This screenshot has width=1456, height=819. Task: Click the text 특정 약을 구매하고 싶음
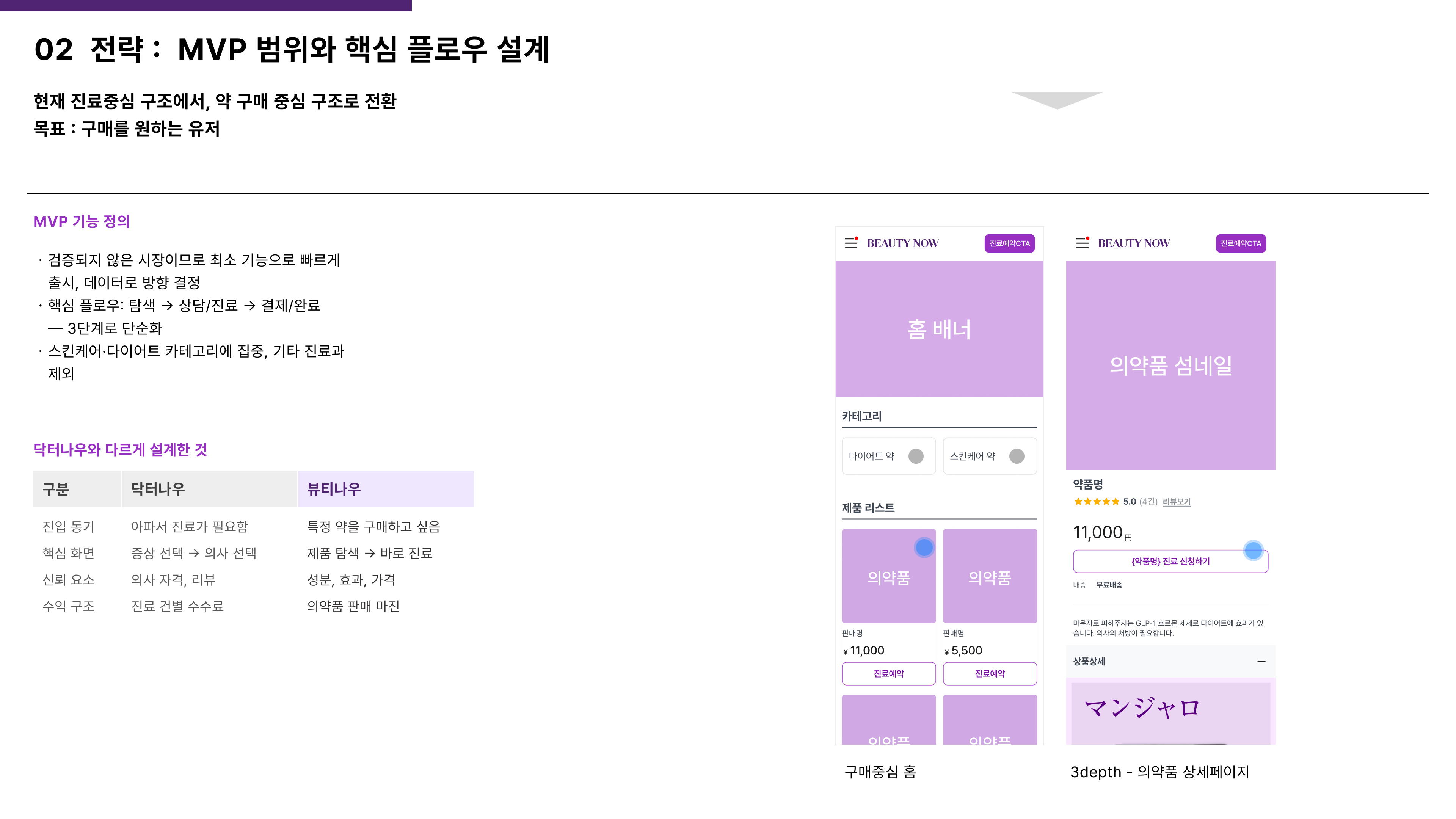373,527
